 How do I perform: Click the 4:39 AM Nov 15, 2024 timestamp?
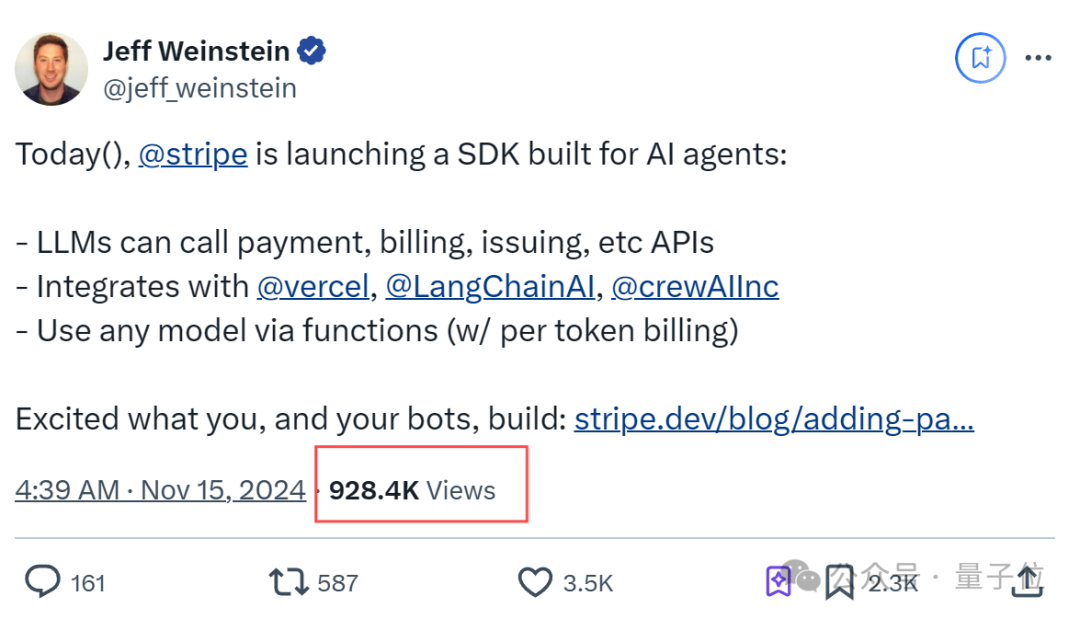(160, 490)
